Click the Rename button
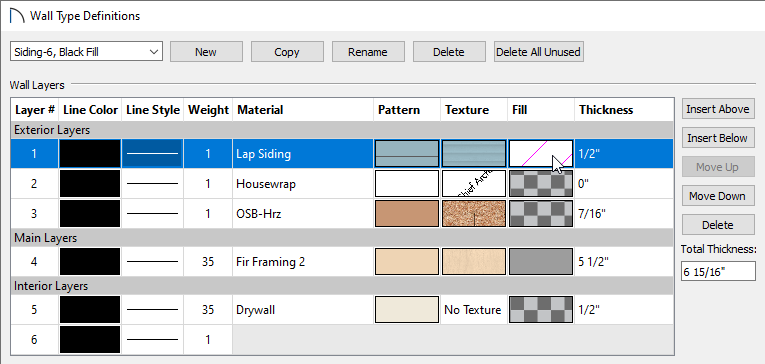This screenshot has height=364, width=765. click(368, 52)
